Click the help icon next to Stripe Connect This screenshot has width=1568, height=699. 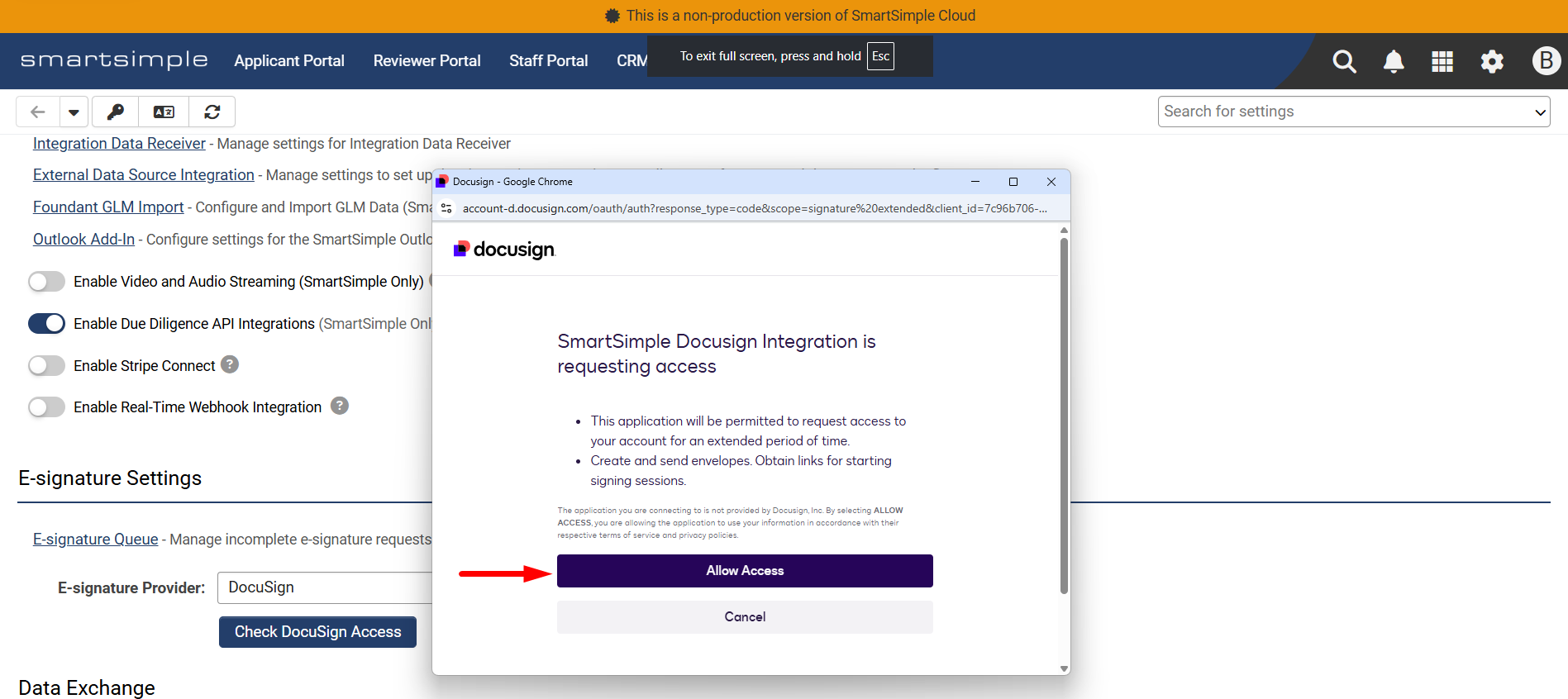click(230, 364)
